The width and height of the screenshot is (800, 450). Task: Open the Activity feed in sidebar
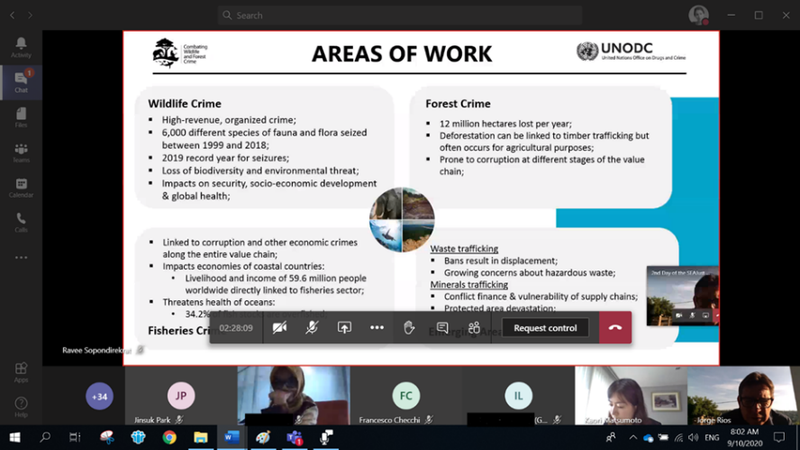tap(21, 48)
